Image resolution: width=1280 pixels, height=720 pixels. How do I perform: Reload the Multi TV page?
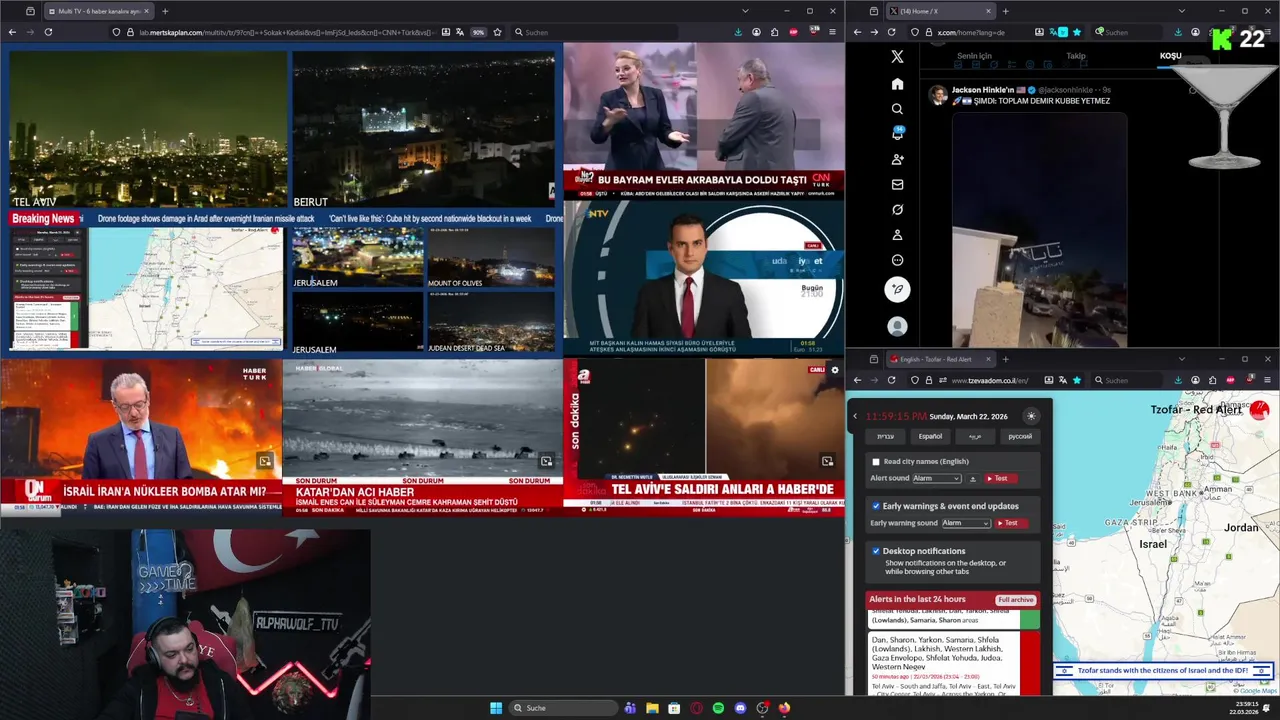[48, 32]
